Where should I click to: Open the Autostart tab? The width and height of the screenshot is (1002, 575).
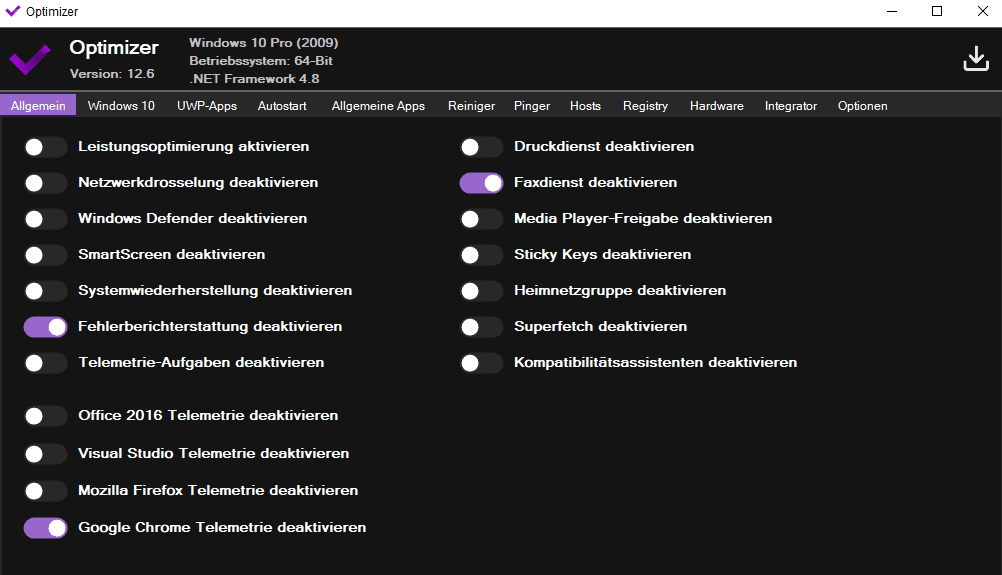coord(282,106)
